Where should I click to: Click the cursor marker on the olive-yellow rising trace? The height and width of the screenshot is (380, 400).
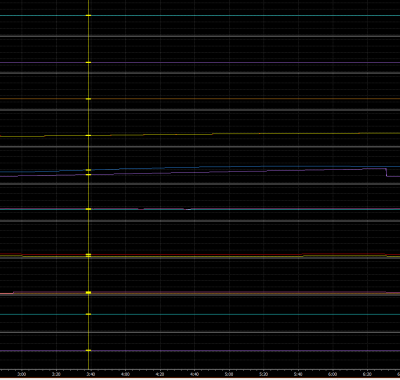click(88, 135)
